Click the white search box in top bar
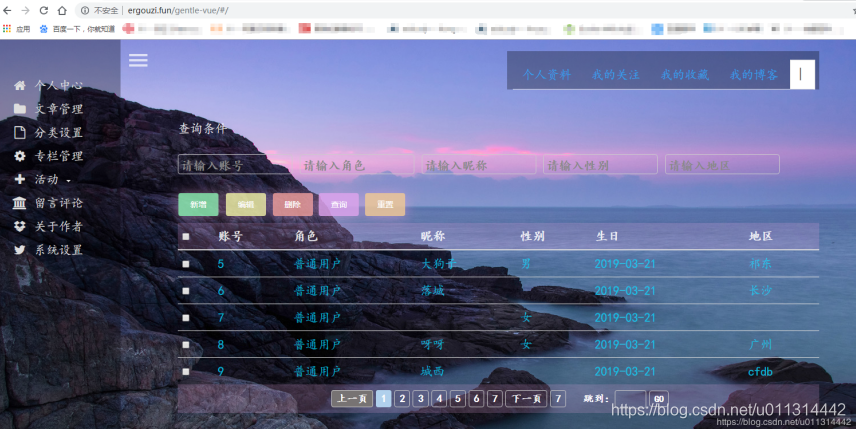Viewport: 856px width, 429px height. (802, 74)
